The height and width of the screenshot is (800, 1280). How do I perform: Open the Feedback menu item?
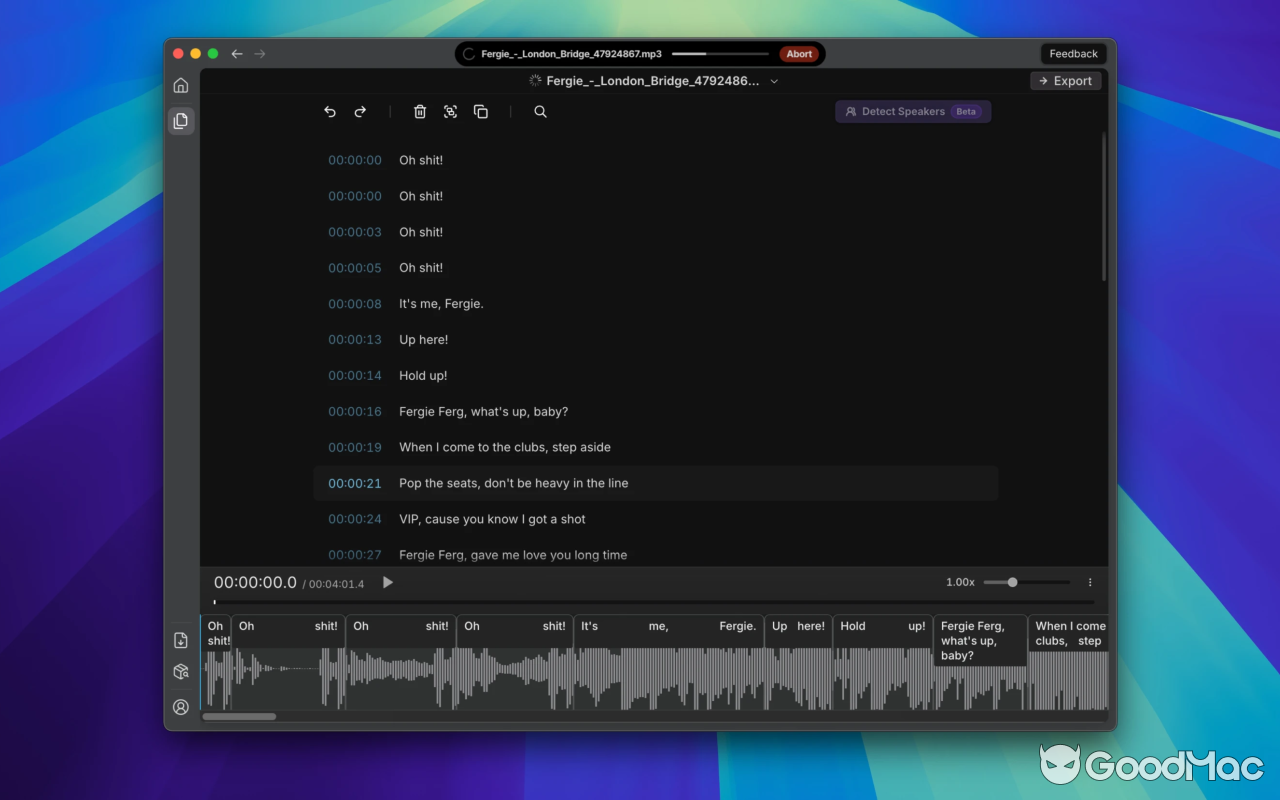(1073, 53)
